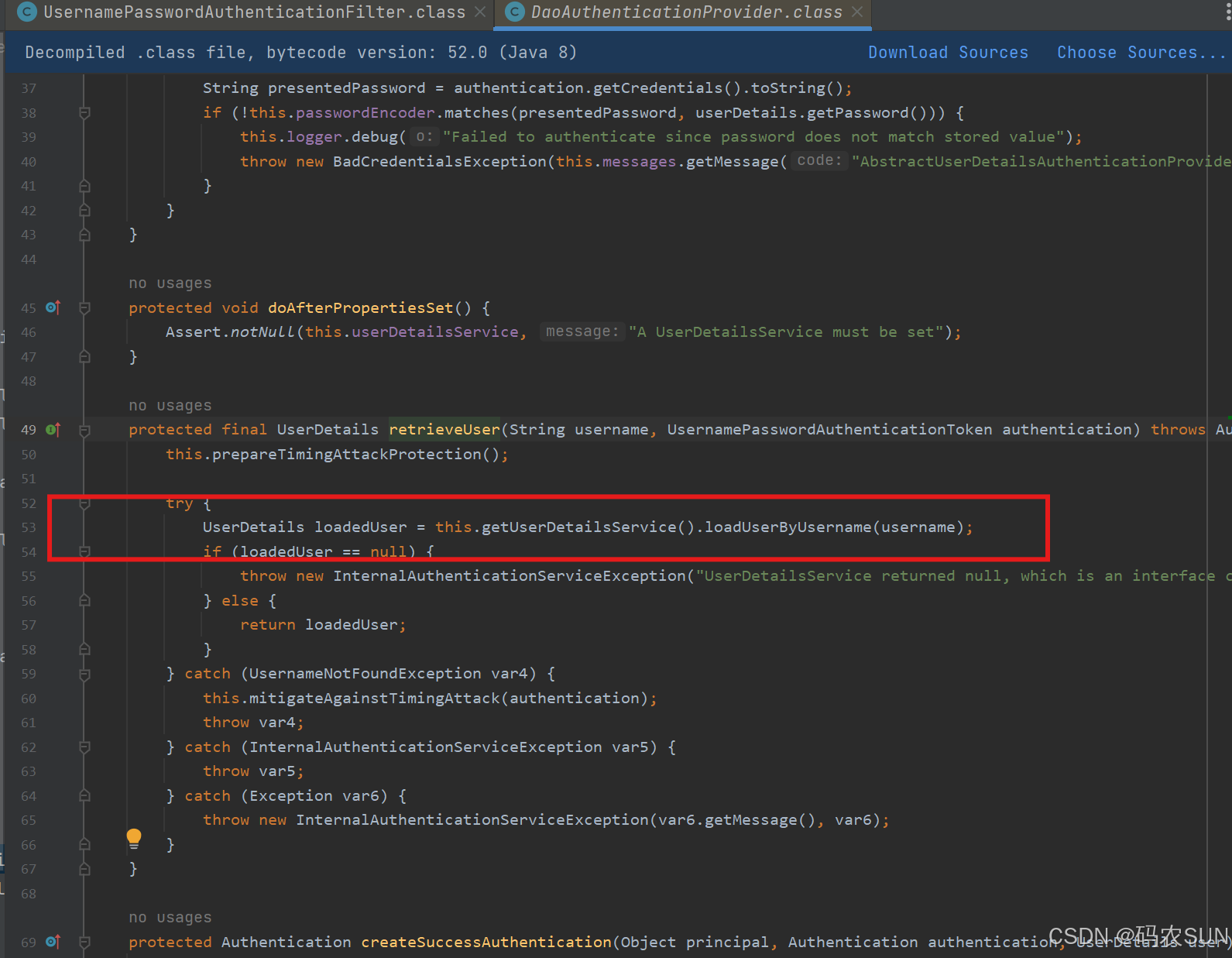Click the implements gutter icon on line 49

tap(53, 430)
